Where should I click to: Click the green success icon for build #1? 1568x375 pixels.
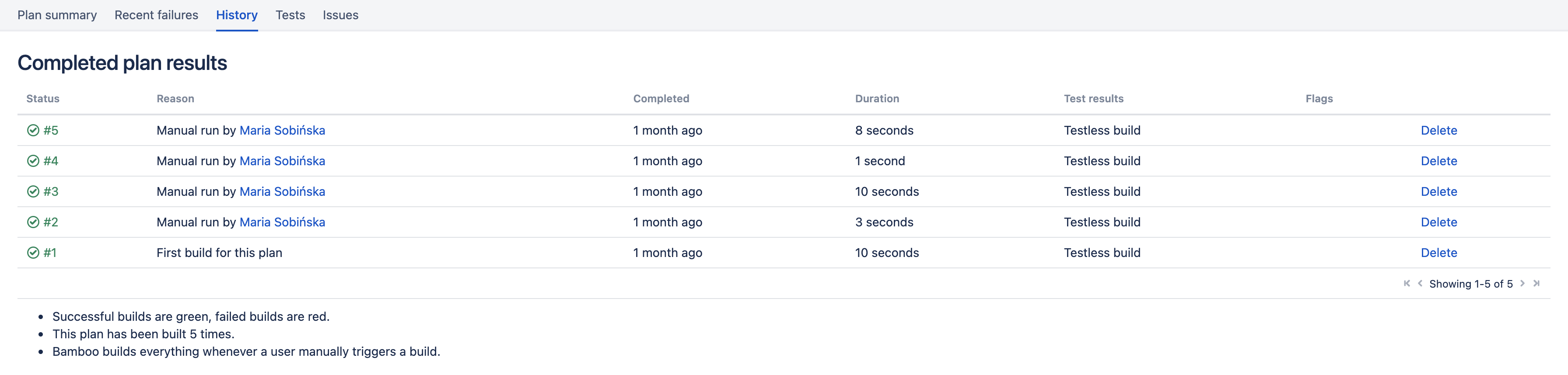(x=33, y=253)
